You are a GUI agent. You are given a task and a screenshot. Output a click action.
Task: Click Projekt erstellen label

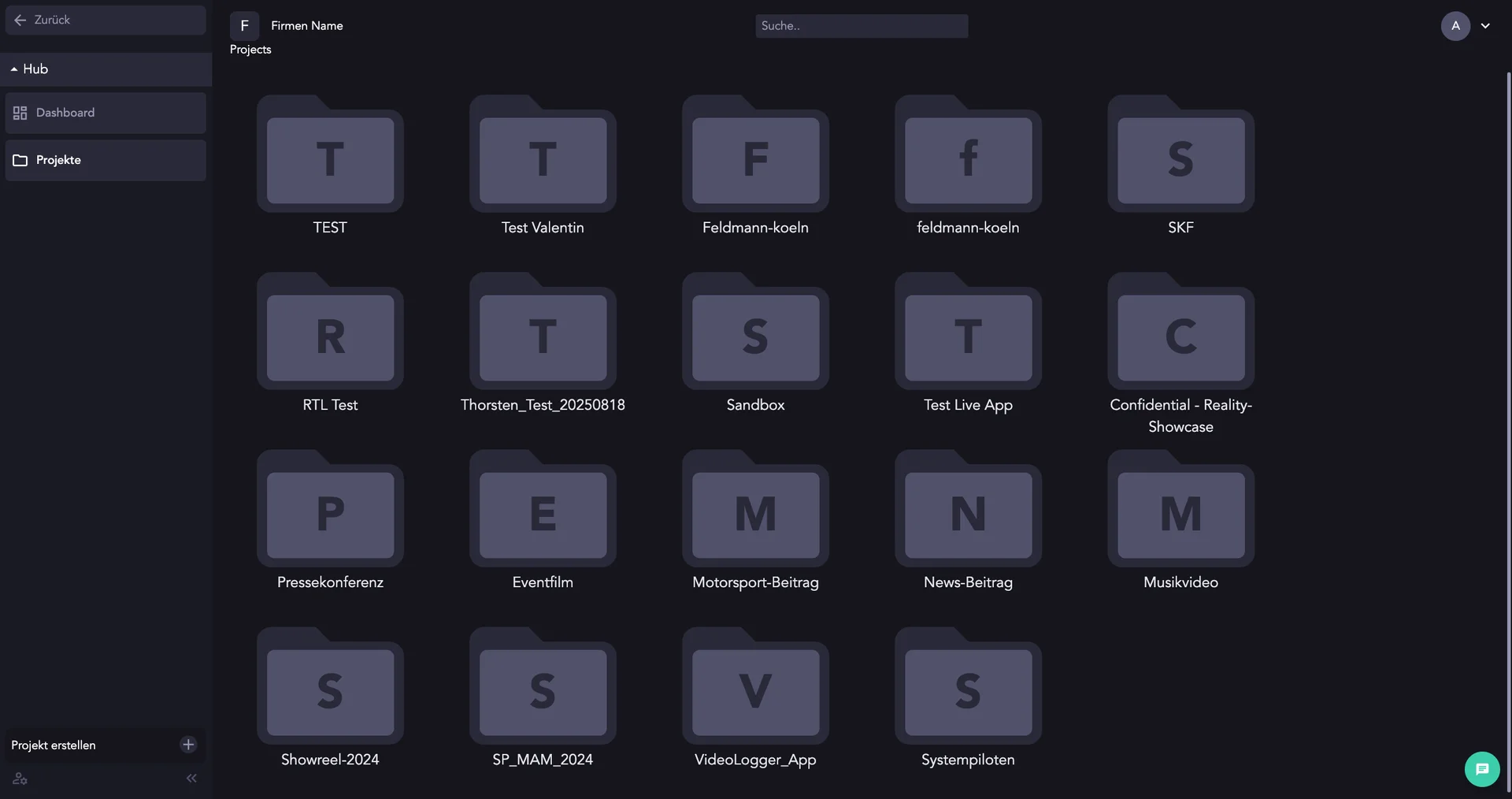[54, 745]
